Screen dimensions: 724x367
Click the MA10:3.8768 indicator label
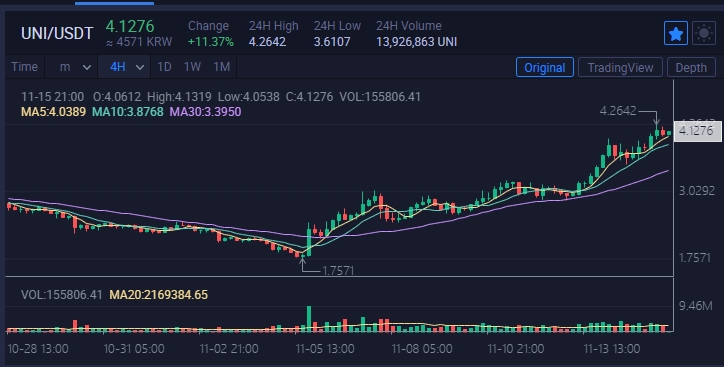pos(127,112)
